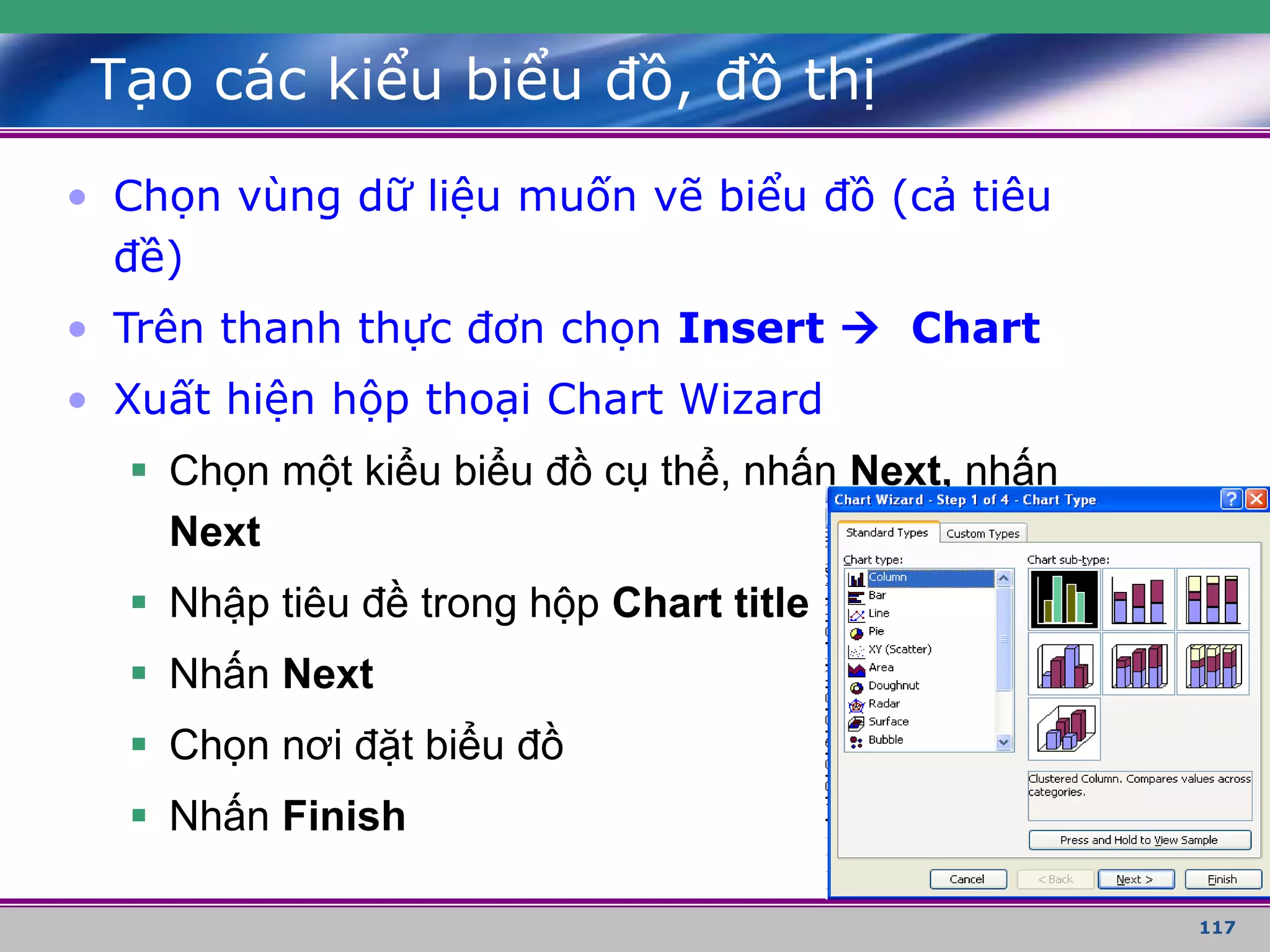
Task: Choose the 3-D 100% Stacked Column sub-type
Action: [x=1213, y=664]
